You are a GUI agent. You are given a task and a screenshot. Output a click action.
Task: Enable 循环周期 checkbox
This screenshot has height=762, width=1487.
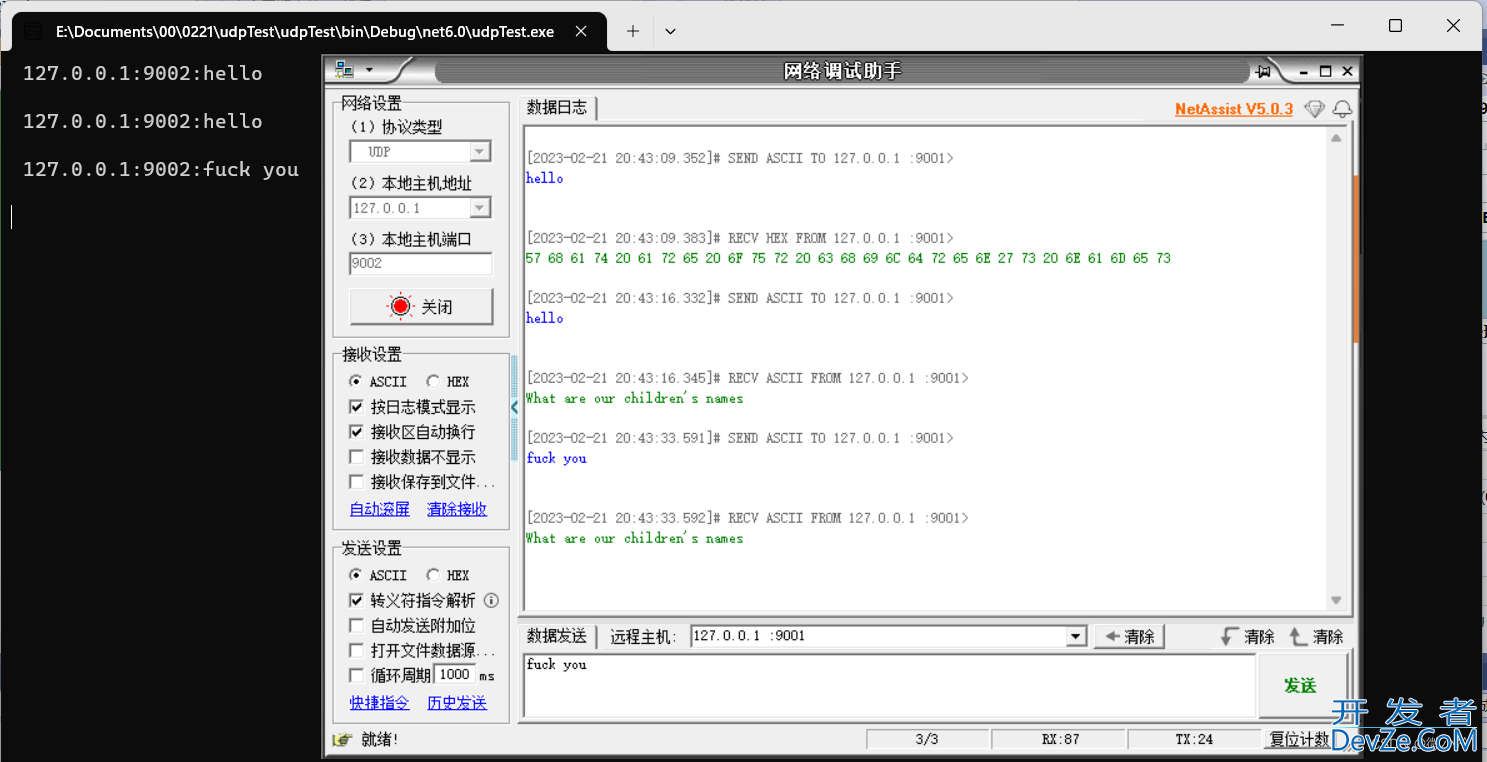point(356,676)
